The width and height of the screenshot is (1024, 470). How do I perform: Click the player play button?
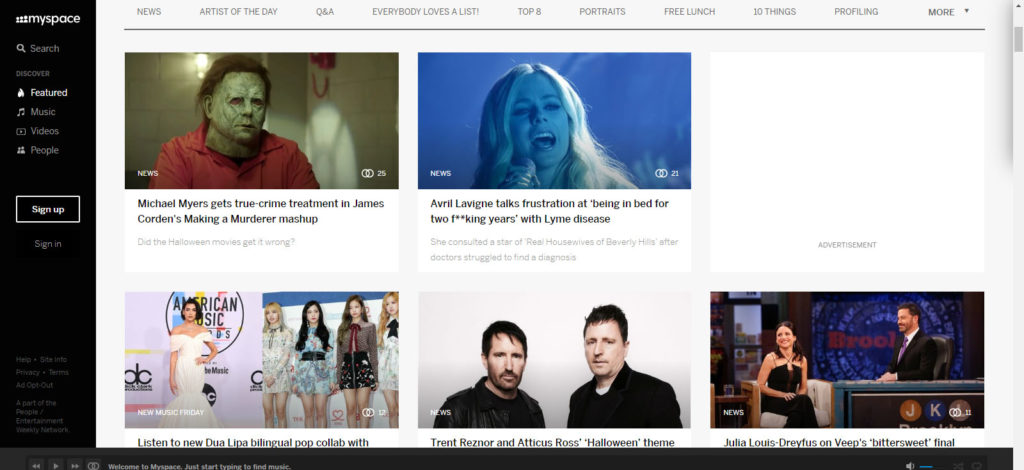[56, 465]
